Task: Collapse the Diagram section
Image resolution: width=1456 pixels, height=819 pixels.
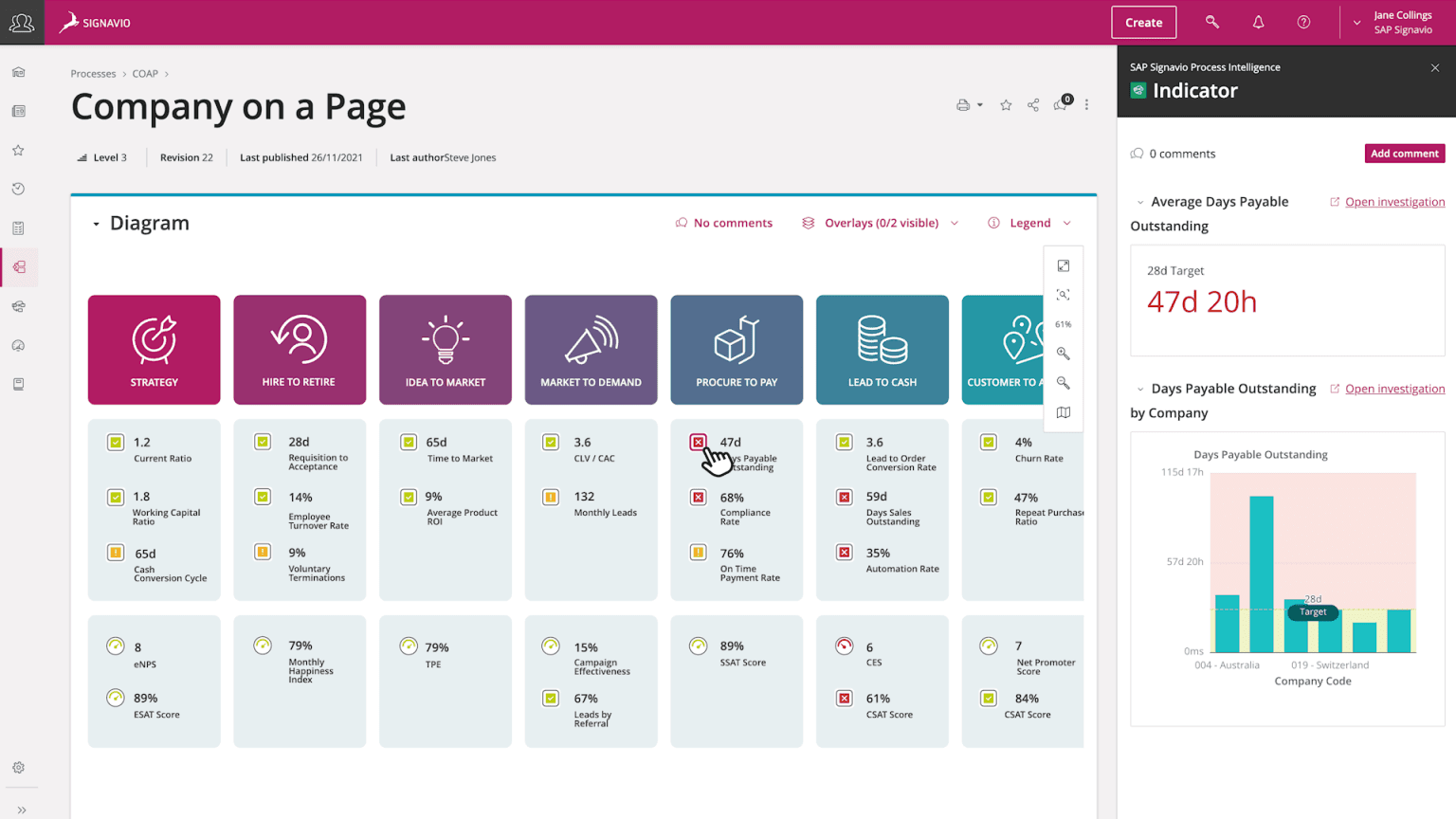Action: [x=96, y=224]
